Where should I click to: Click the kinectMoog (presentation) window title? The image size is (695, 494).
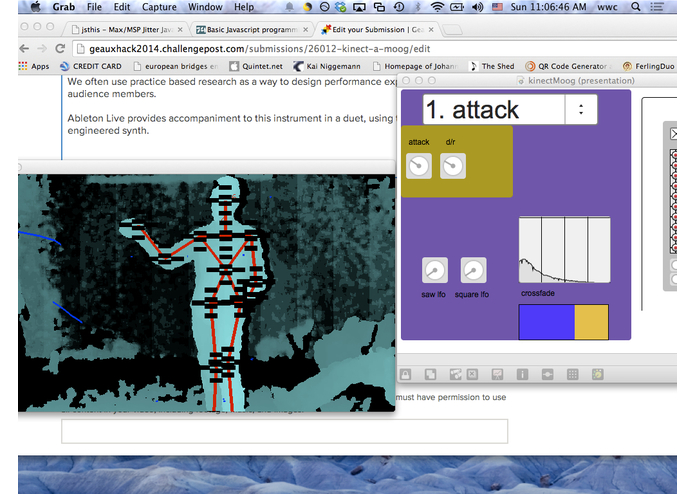pyautogui.click(x=581, y=81)
